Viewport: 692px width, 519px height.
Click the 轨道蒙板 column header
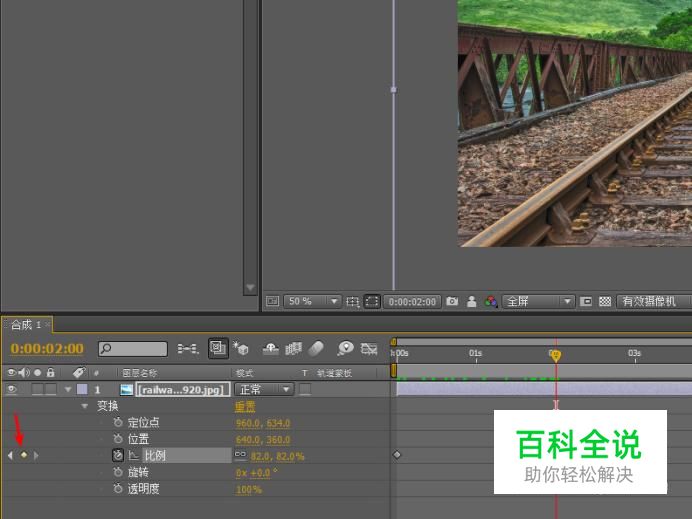tap(334, 373)
